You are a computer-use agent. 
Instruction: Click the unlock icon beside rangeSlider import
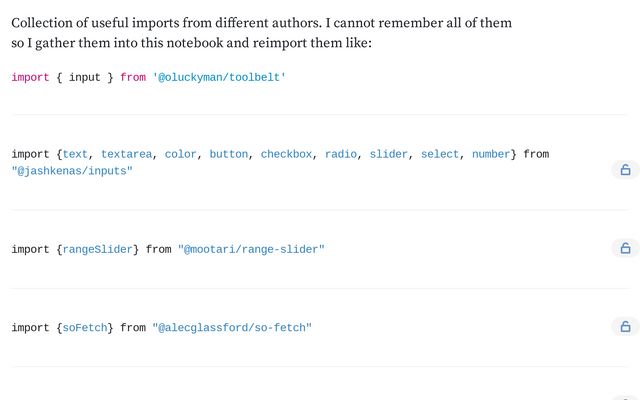(x=625, y=248)
